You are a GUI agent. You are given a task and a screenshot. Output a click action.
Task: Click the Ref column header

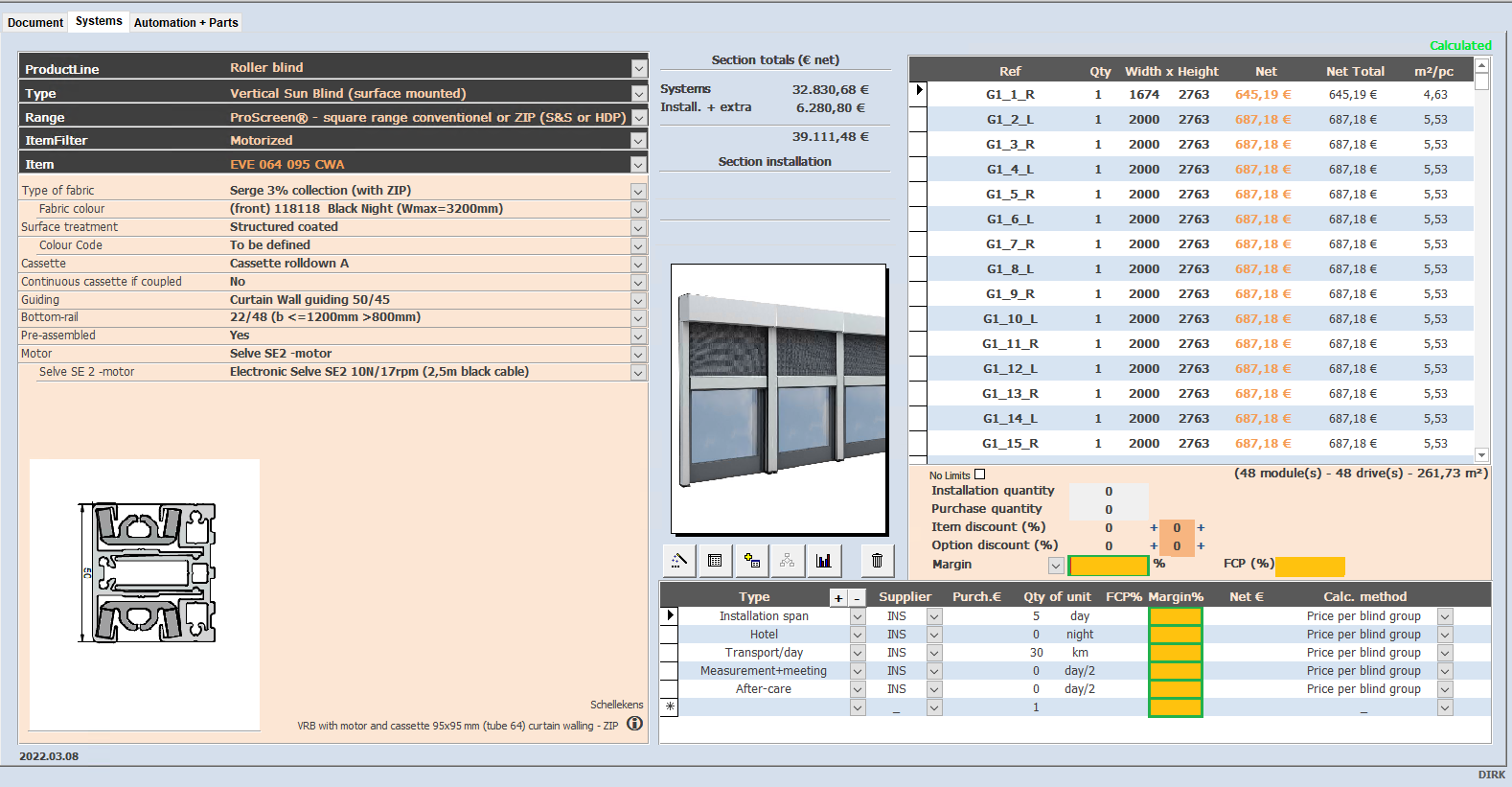point(1010,71)
